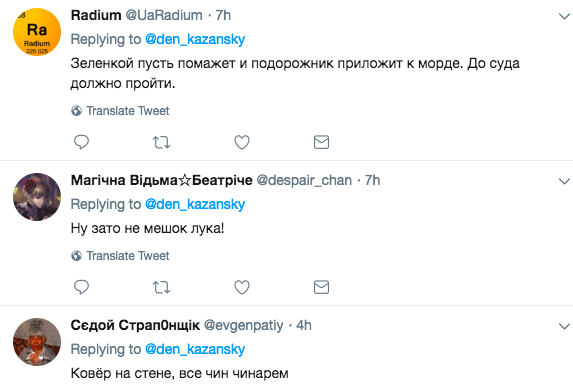573x384 pixels.
Task: Send Radium's tweet via envelope message icon
Action: (x=322, y=142)
